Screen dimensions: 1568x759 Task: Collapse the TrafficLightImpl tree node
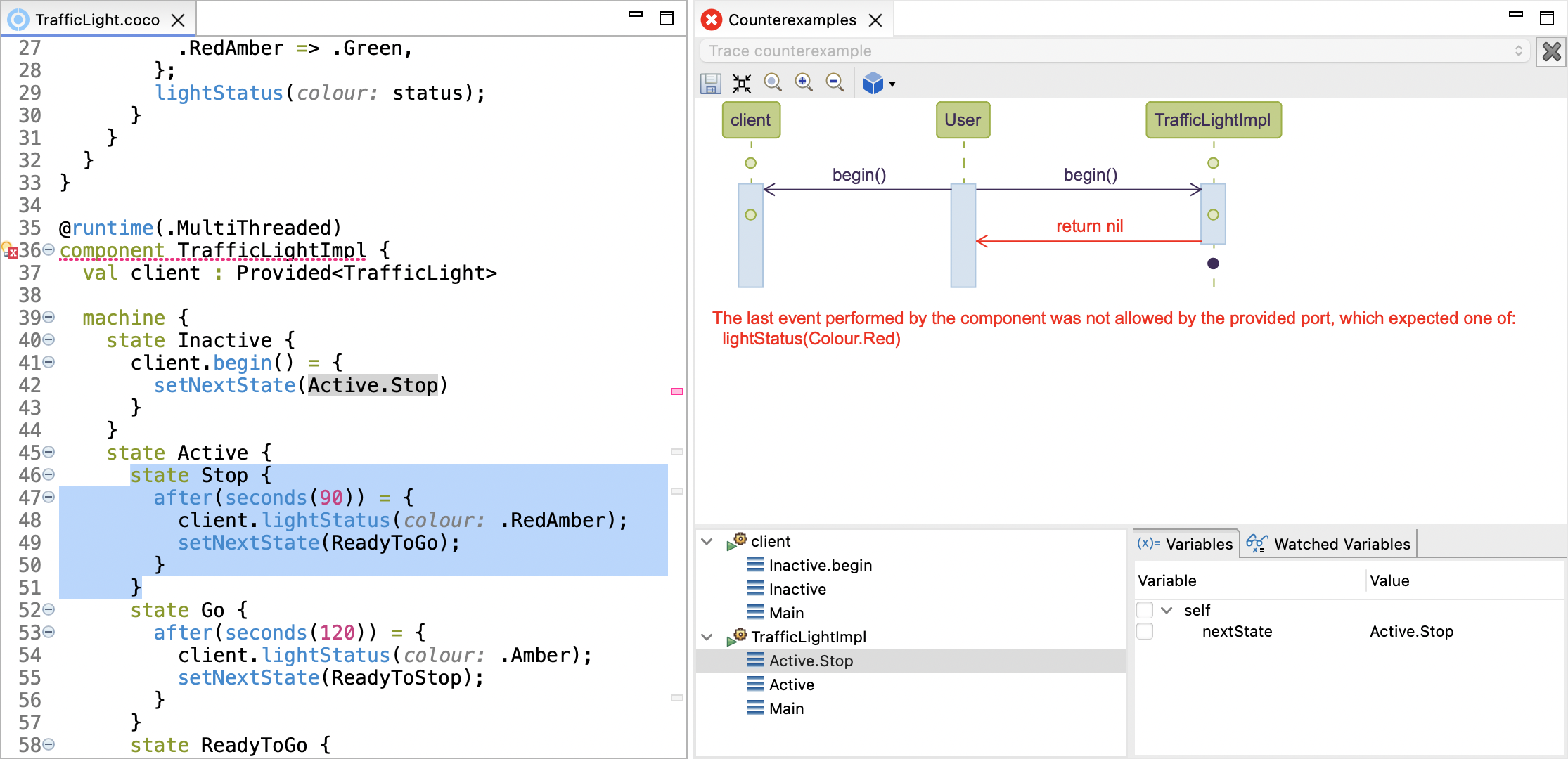point(707,637)
